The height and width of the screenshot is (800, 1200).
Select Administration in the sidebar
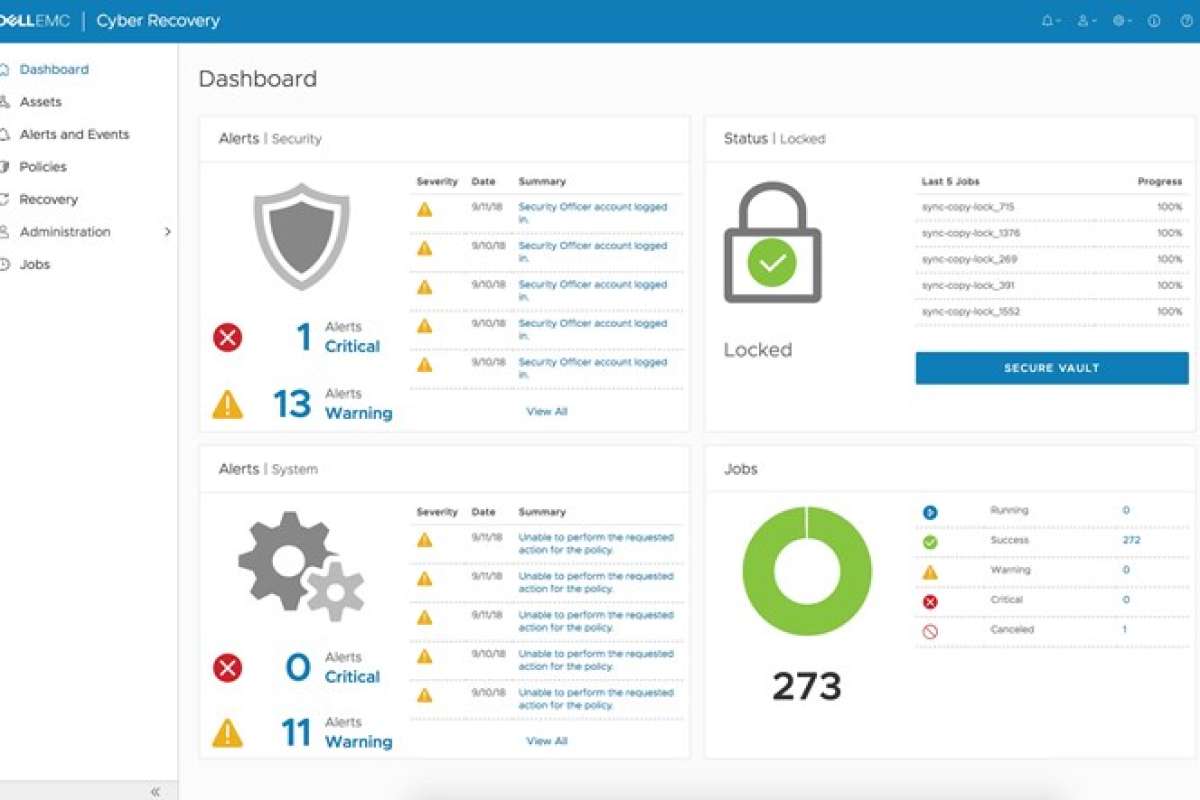65,232
